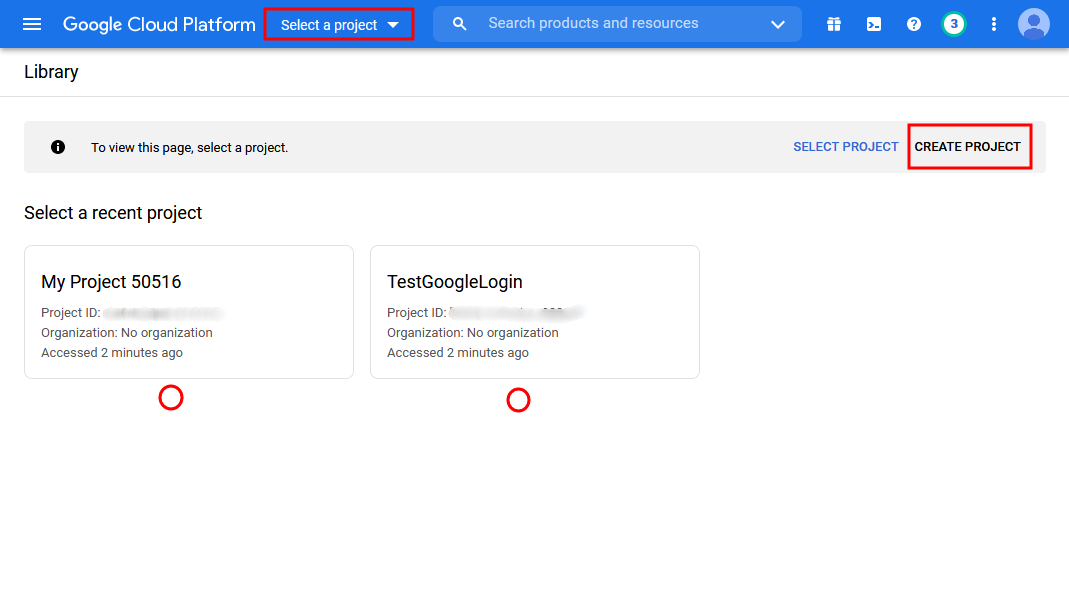Click the 'Library' page title
The image size is (1069, 611).
point(51,72)
